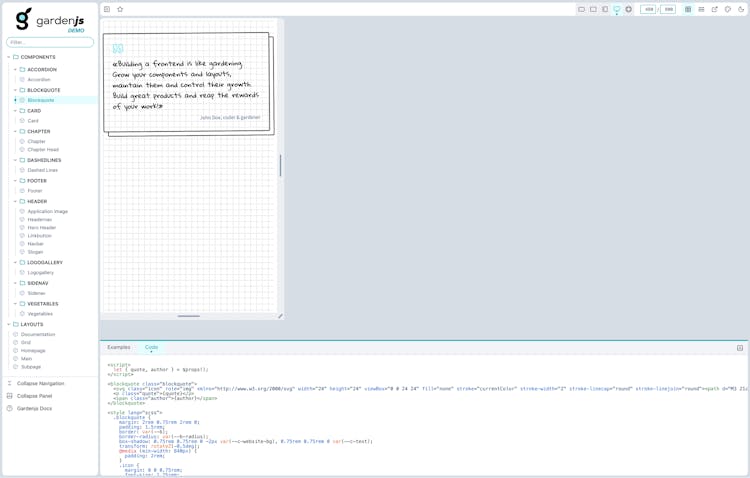Select the highlighted desktop viewport icon
Viewport: 750px width, 478px height.
point(617,10)
